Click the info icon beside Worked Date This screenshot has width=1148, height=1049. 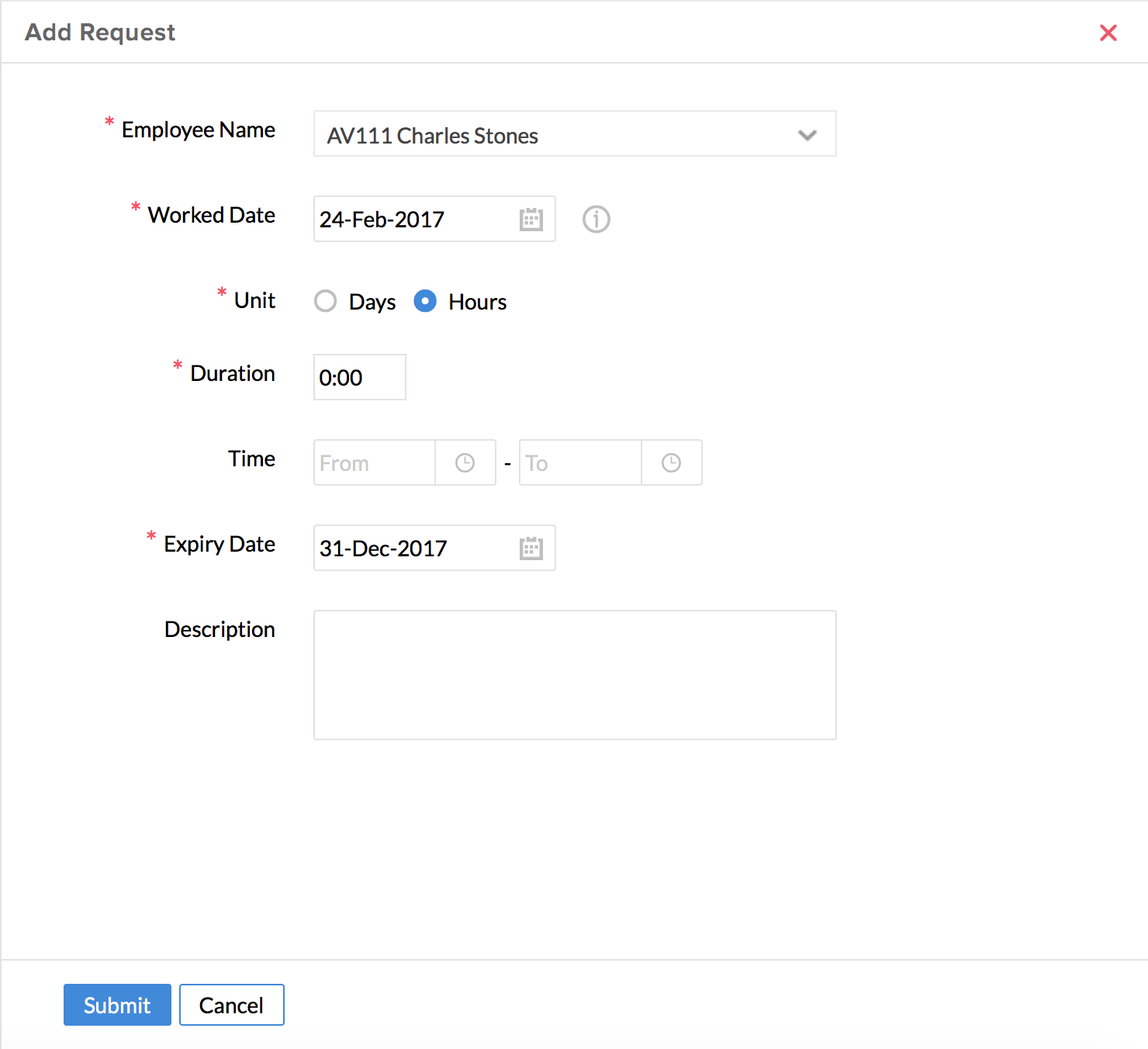pos(596,220)
